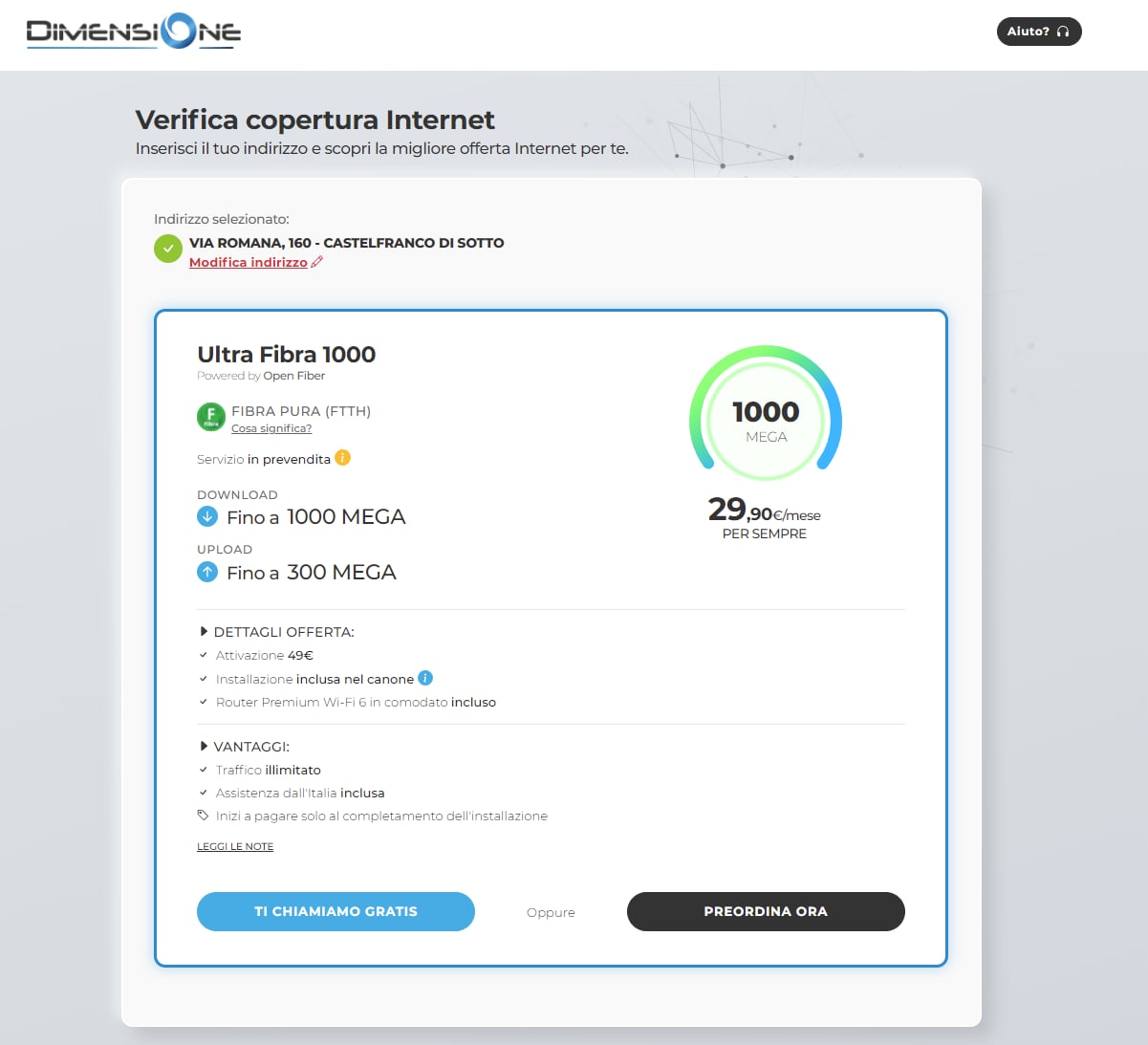
Task: Click the download arrow icon
Action: [207, 516]
